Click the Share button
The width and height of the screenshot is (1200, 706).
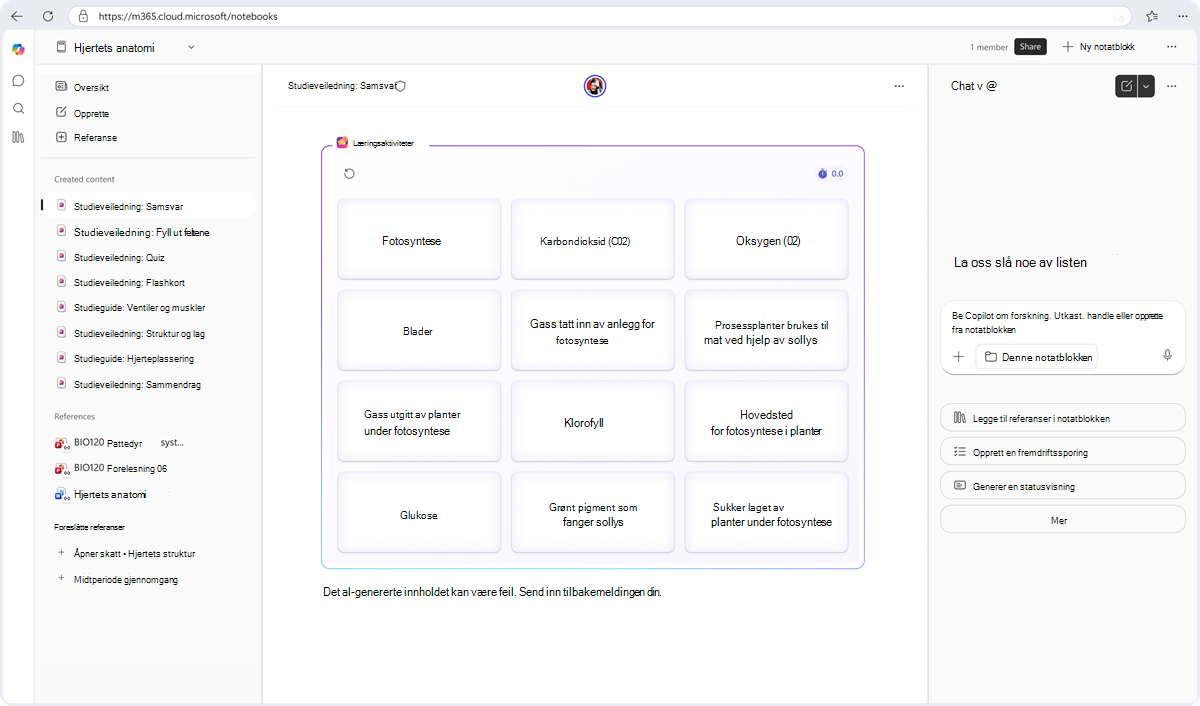(1030, 47)
